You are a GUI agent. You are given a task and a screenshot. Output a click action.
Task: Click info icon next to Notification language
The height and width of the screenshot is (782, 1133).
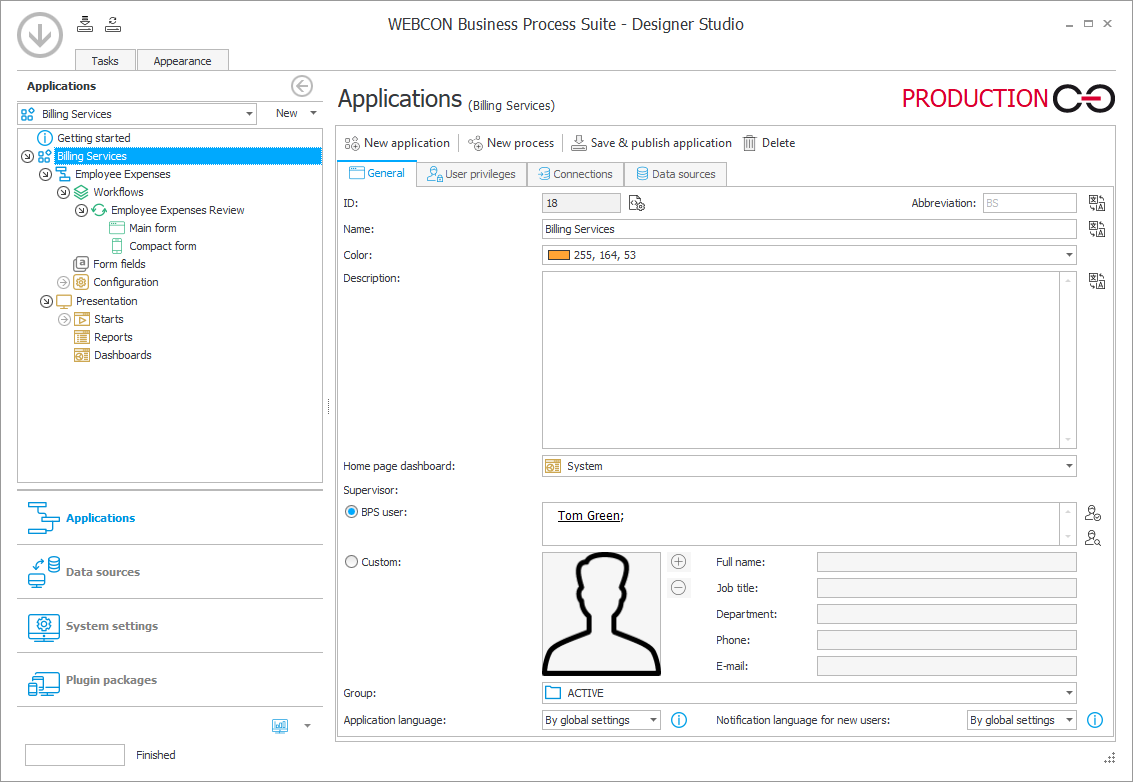(1095, 720)
